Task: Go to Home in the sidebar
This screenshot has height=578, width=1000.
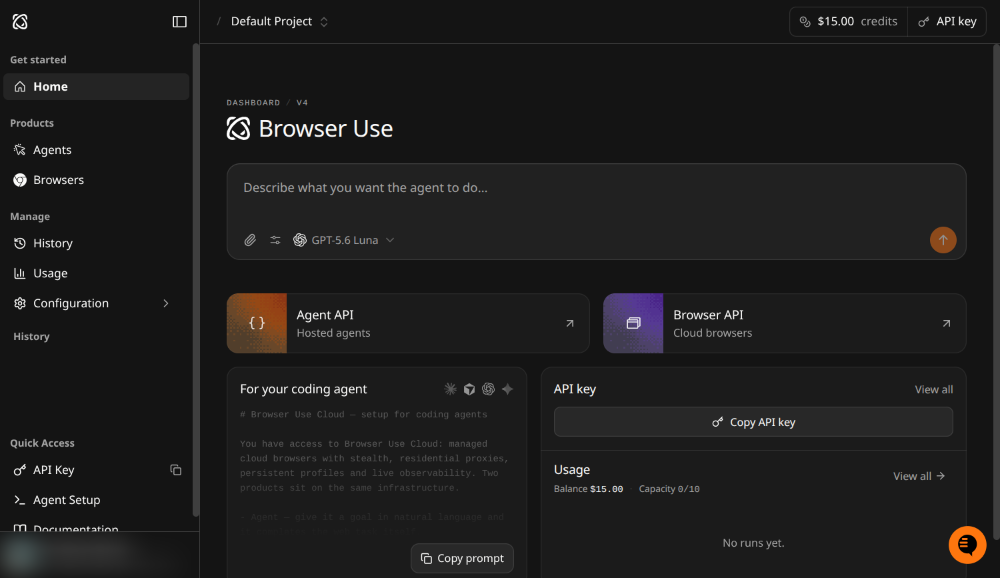Action: 96,87
